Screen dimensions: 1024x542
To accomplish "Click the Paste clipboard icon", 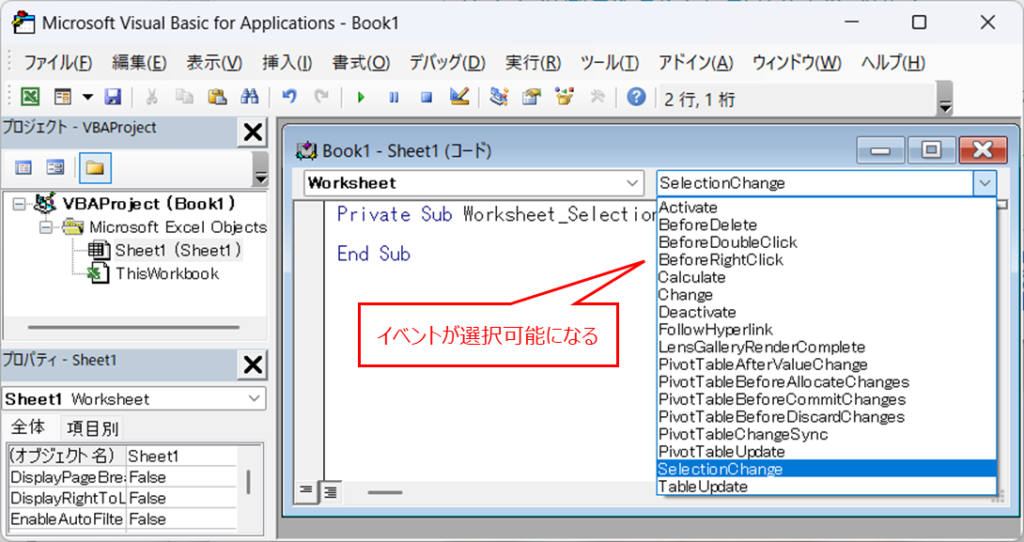I will point(217,98).
